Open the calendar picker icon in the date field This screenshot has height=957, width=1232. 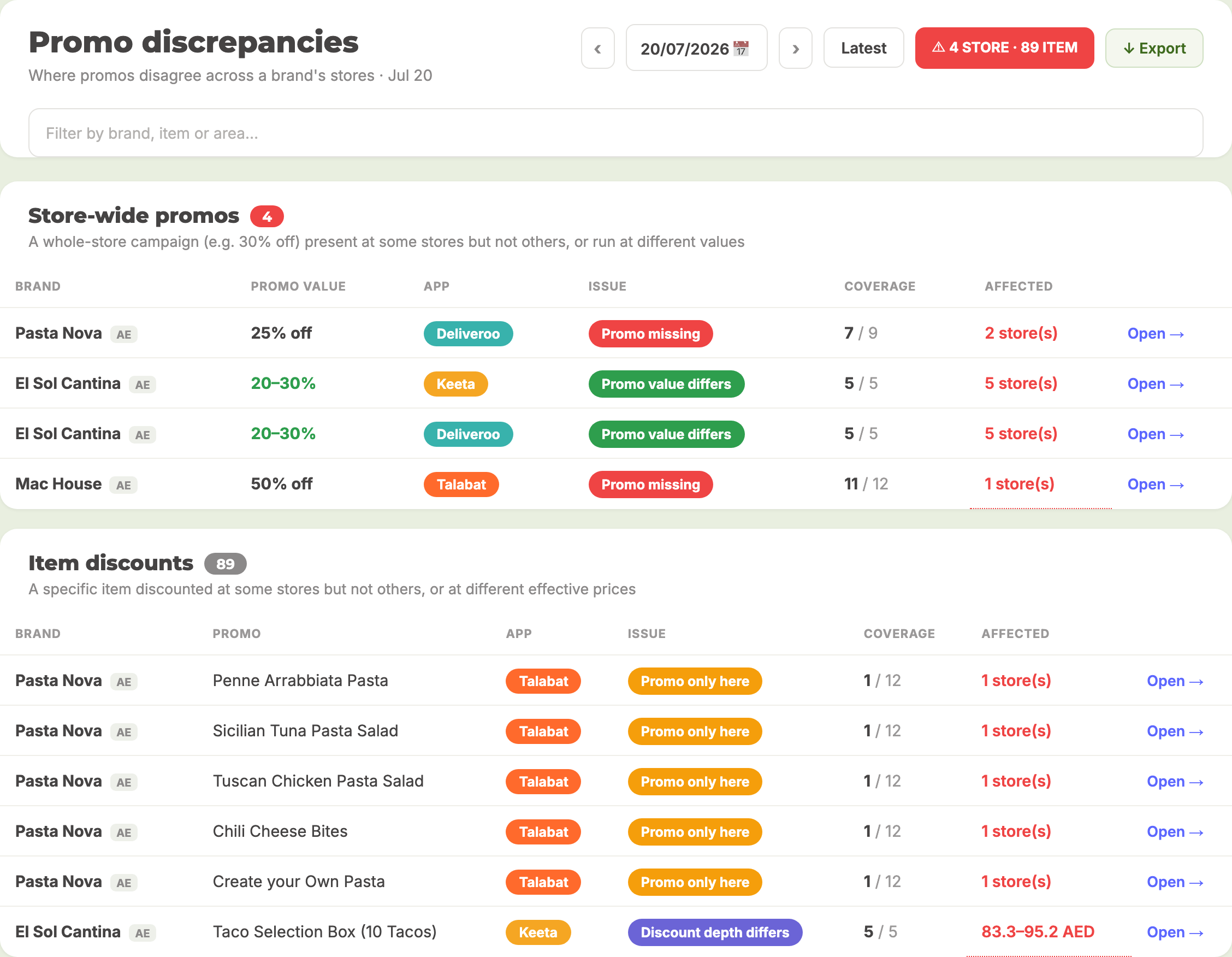point(741,49)
